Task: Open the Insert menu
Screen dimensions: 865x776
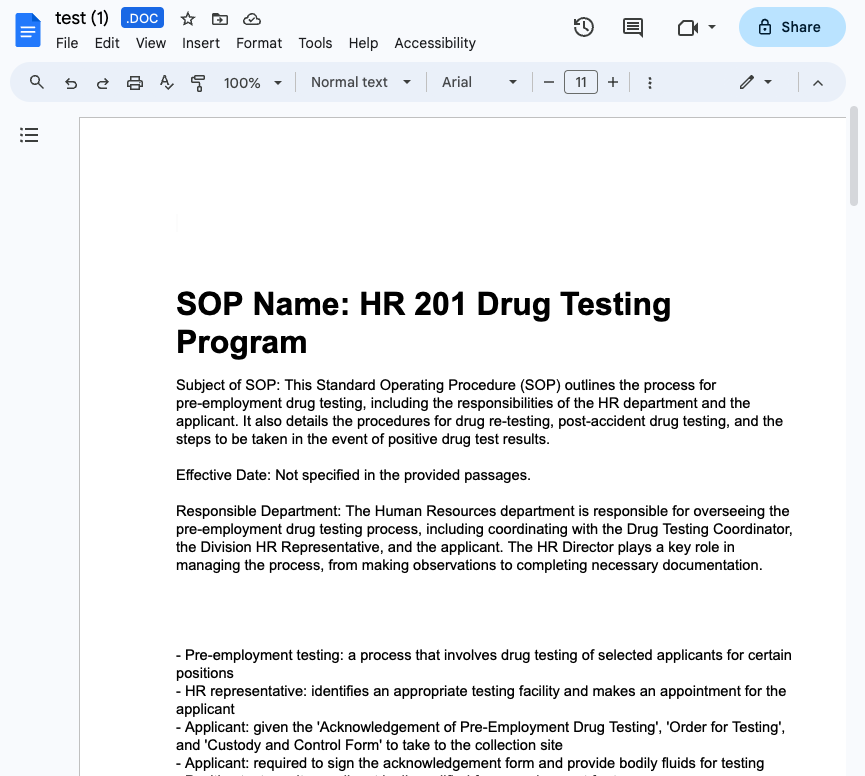Action: 201,43
